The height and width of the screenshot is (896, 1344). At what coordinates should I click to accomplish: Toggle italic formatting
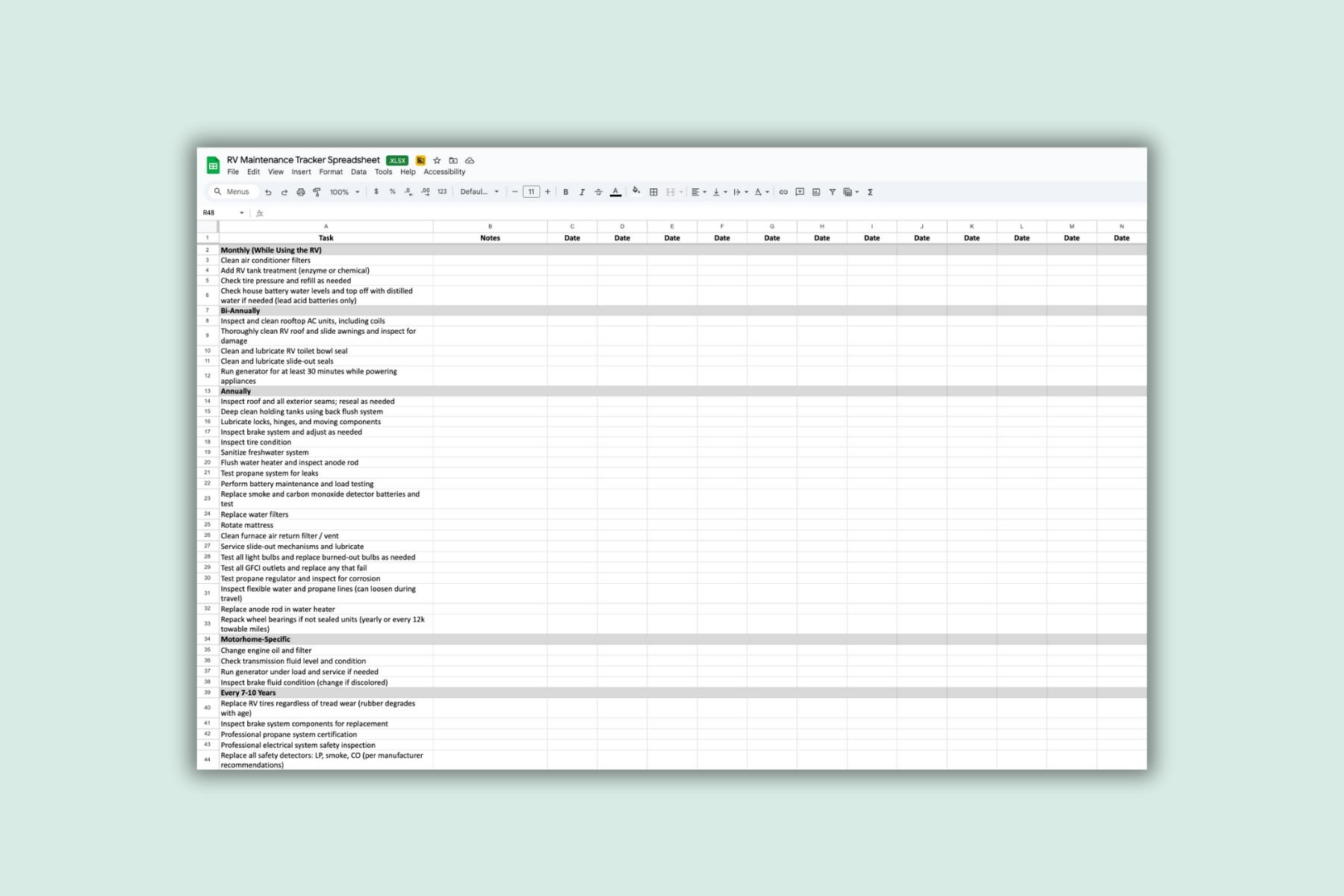coord(582,192)
